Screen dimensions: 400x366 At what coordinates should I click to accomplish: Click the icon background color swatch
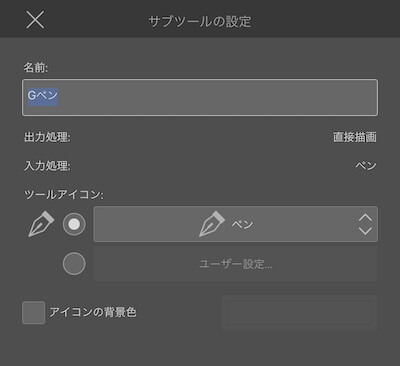click(x=300, y=313)
